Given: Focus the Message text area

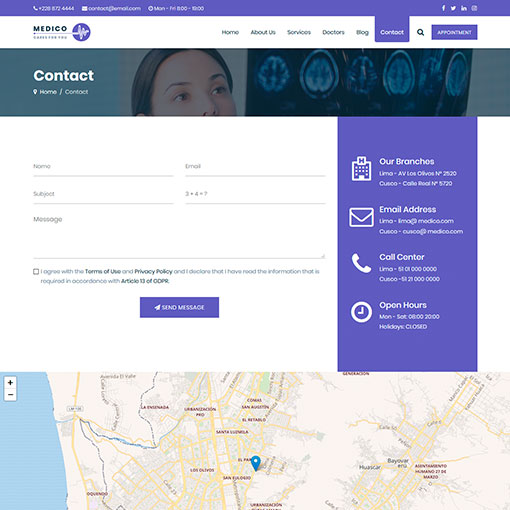Looking at the screenshot, I should tap(179, 235).
